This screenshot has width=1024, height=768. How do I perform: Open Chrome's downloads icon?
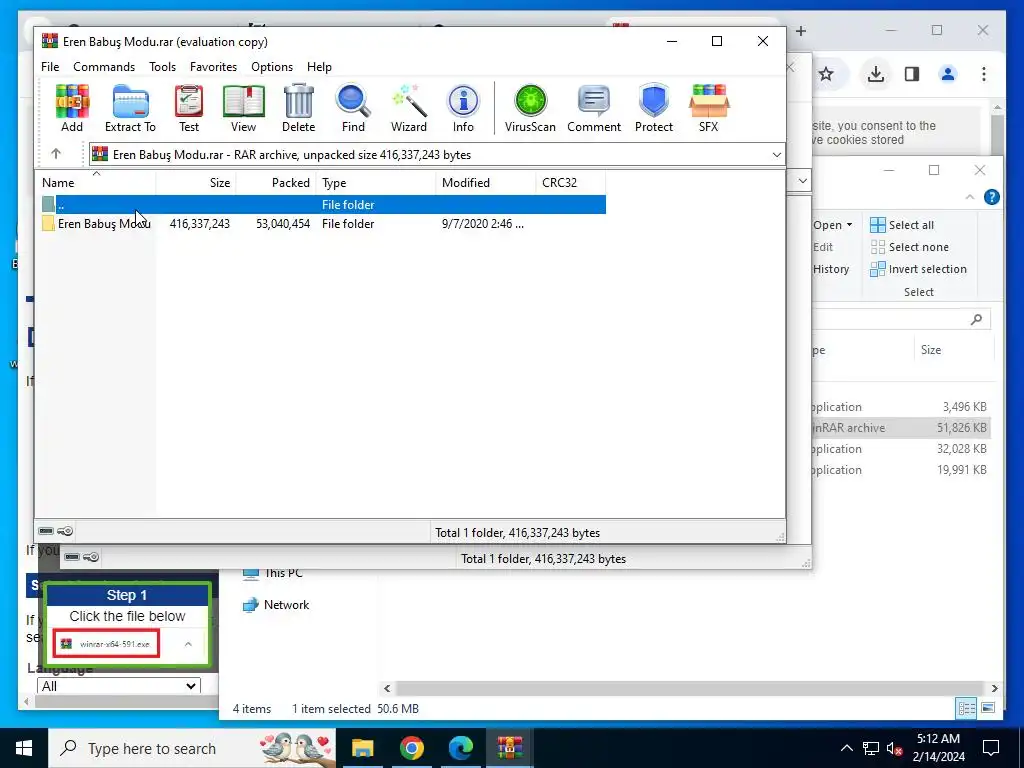click(876, 74)
